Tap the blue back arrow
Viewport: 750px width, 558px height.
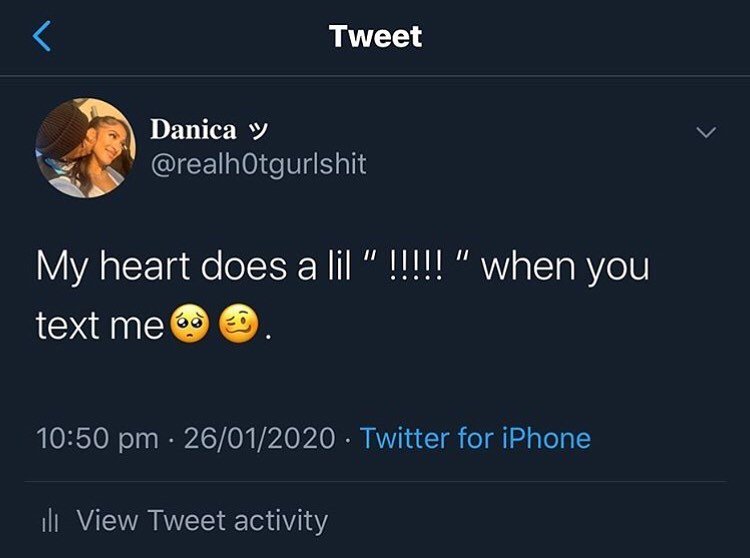(41, 37)
